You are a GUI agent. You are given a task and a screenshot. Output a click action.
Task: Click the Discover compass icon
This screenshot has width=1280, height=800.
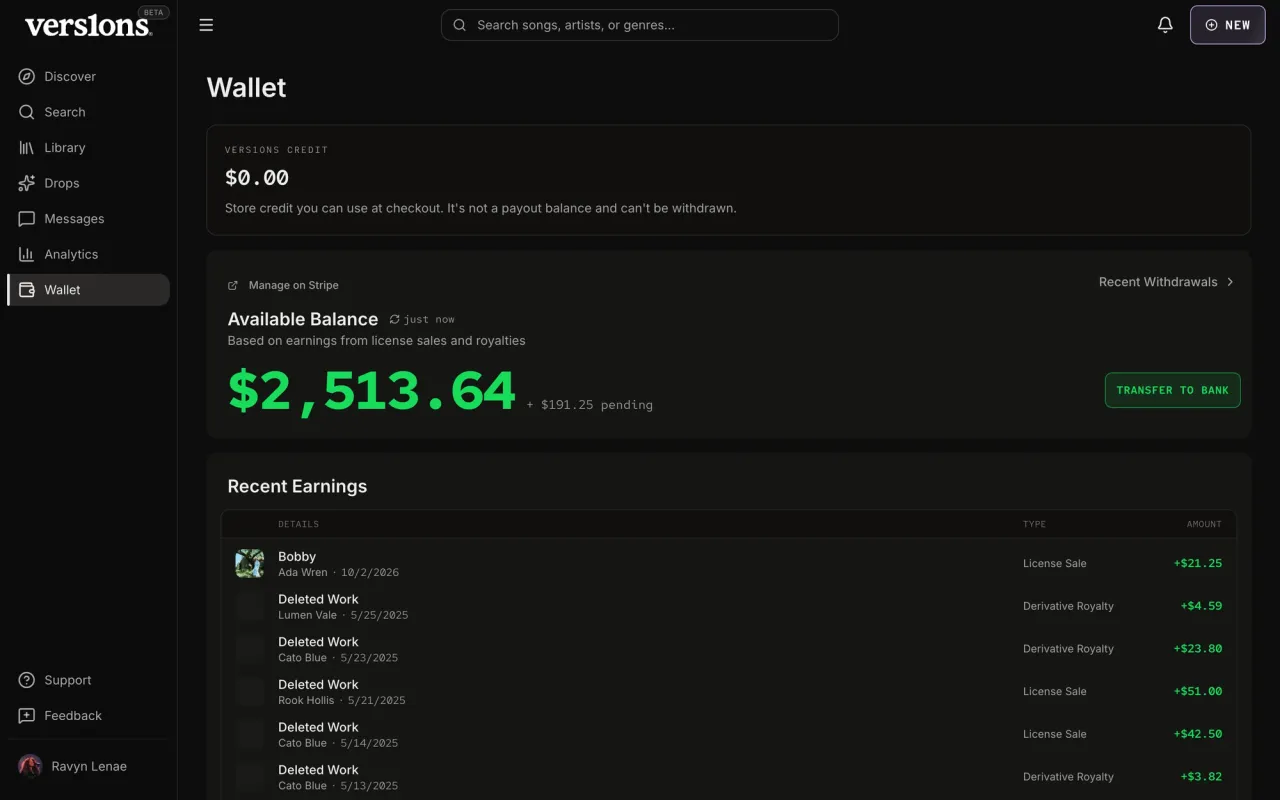[x=27, y=76]
